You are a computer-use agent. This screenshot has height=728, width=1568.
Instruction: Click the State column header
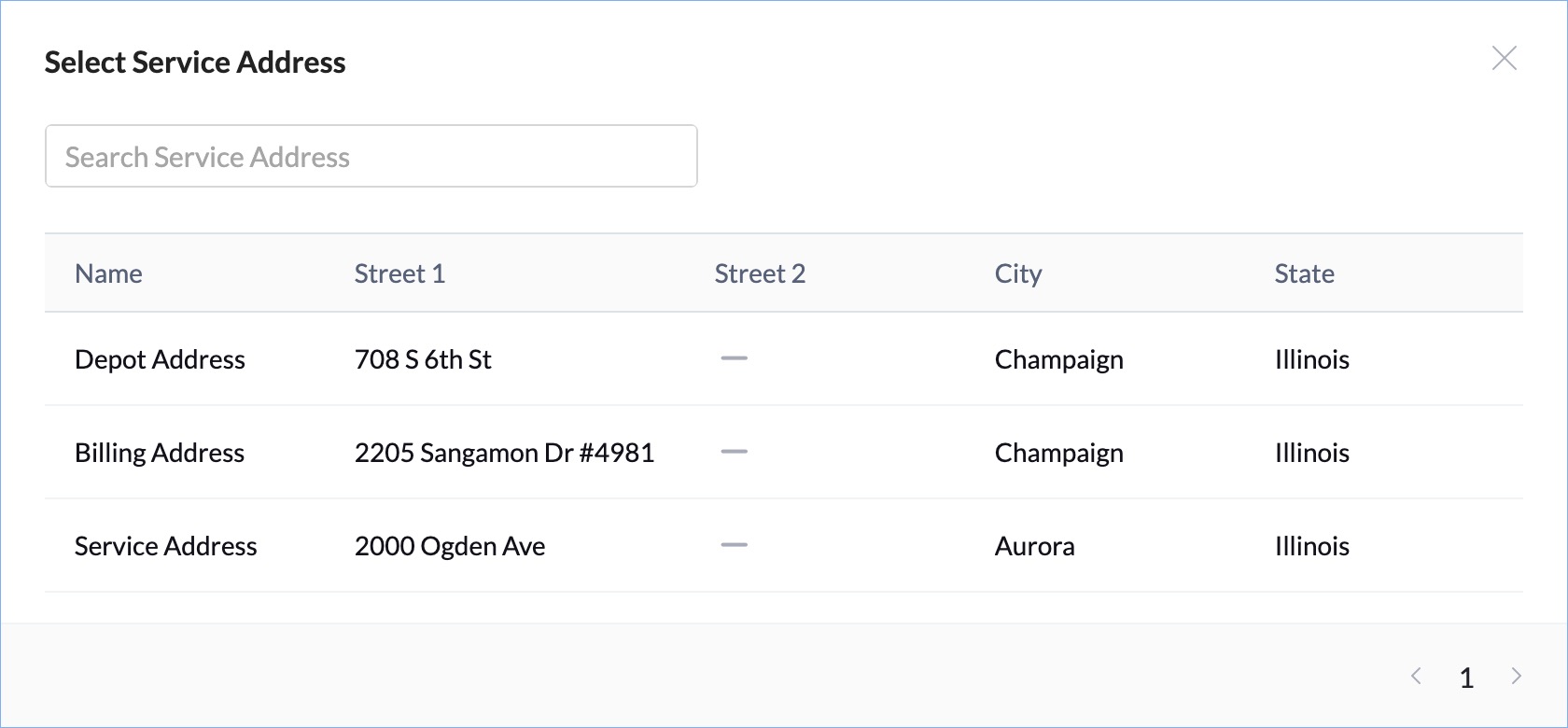(x=1304, y=273)
